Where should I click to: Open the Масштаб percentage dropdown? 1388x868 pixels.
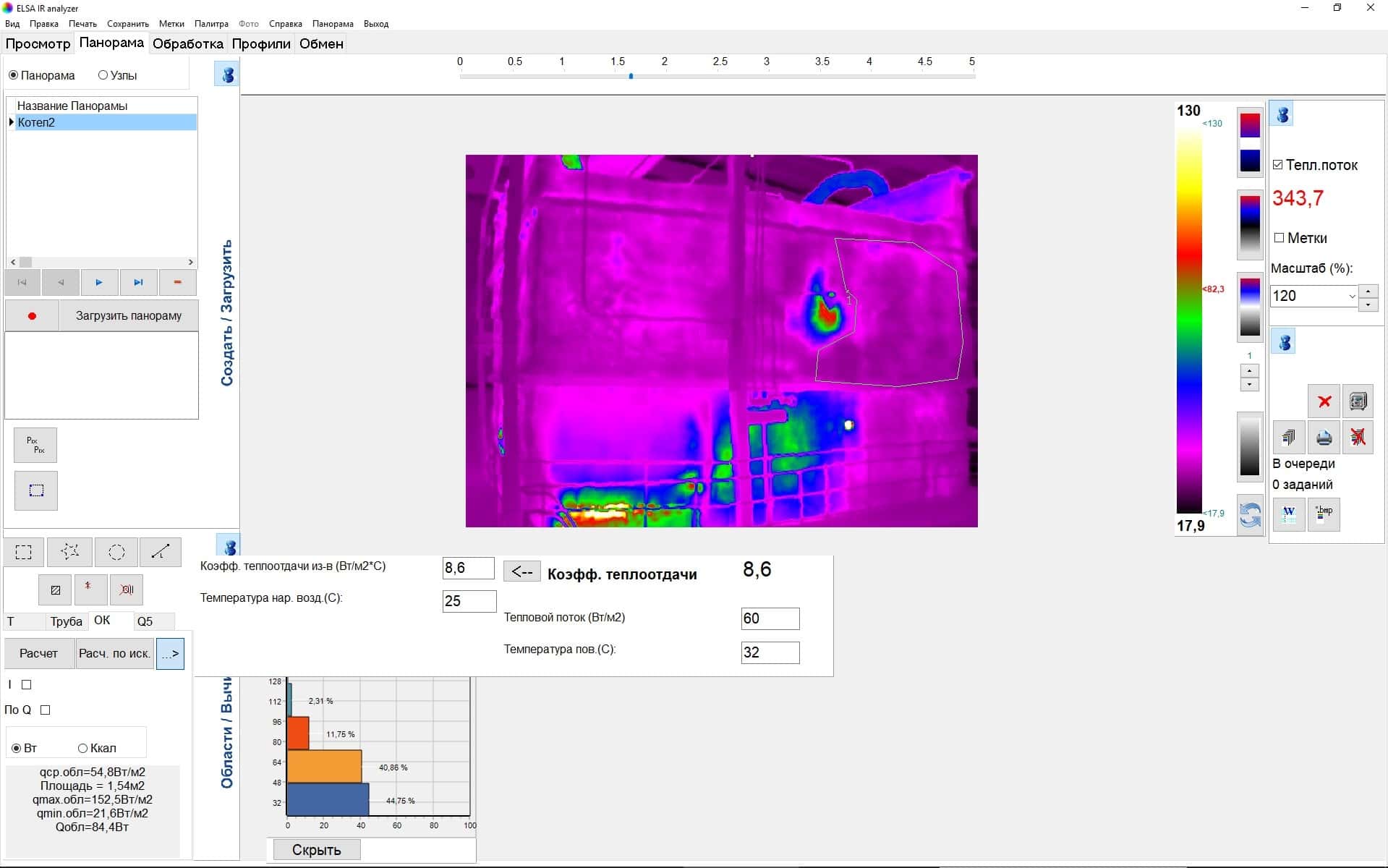pos(1351,296)
